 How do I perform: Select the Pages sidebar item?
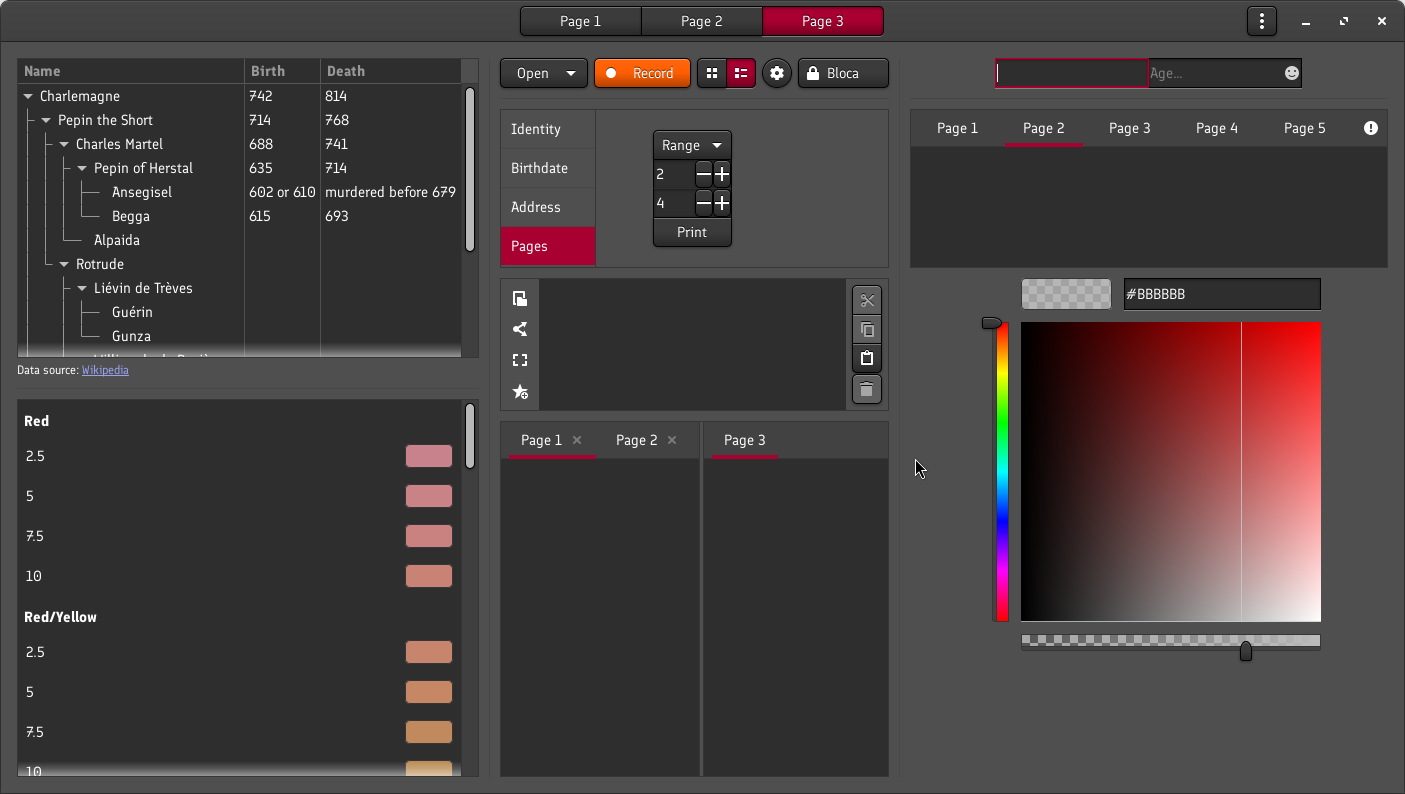[548, 246]
